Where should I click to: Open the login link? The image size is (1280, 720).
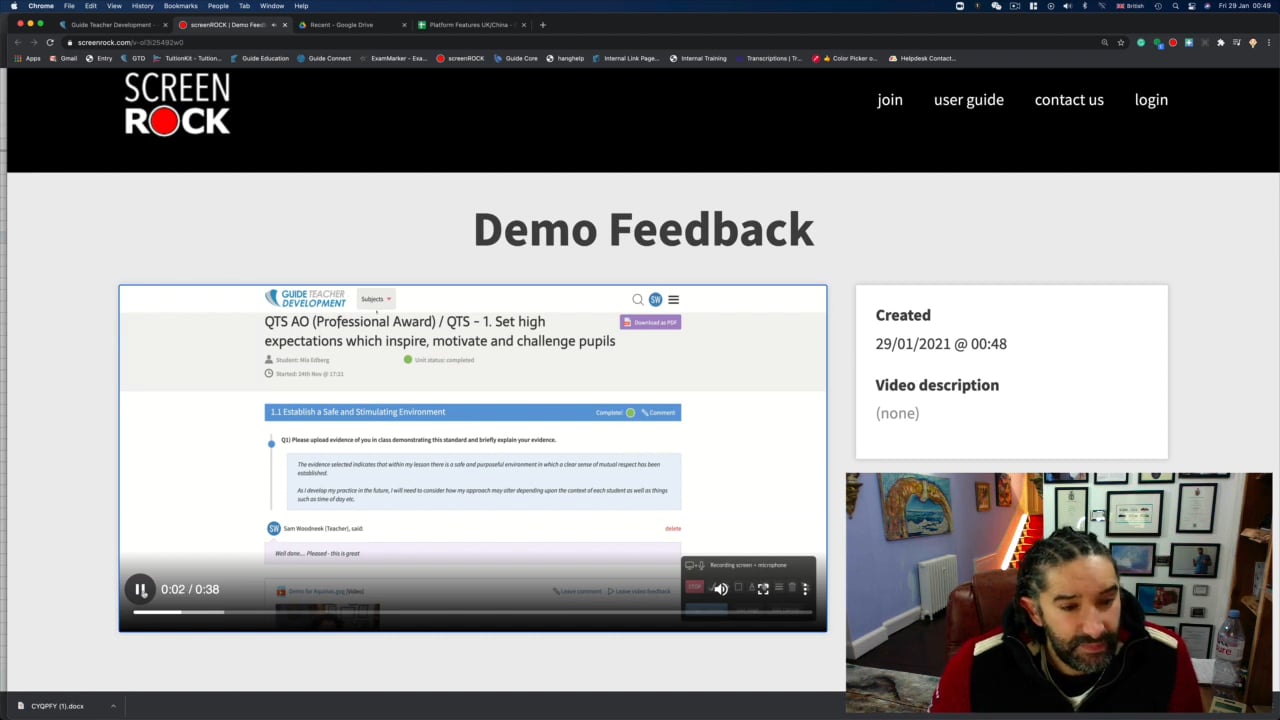pyautogui.click(x=1151, y=100)
